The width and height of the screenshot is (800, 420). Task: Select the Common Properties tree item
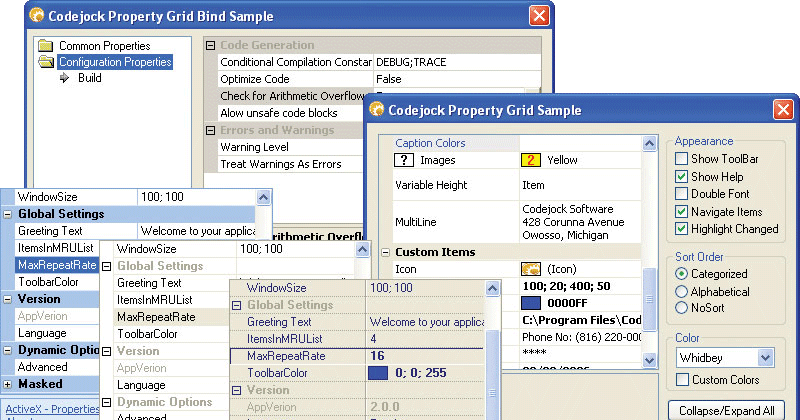(105, 45)
